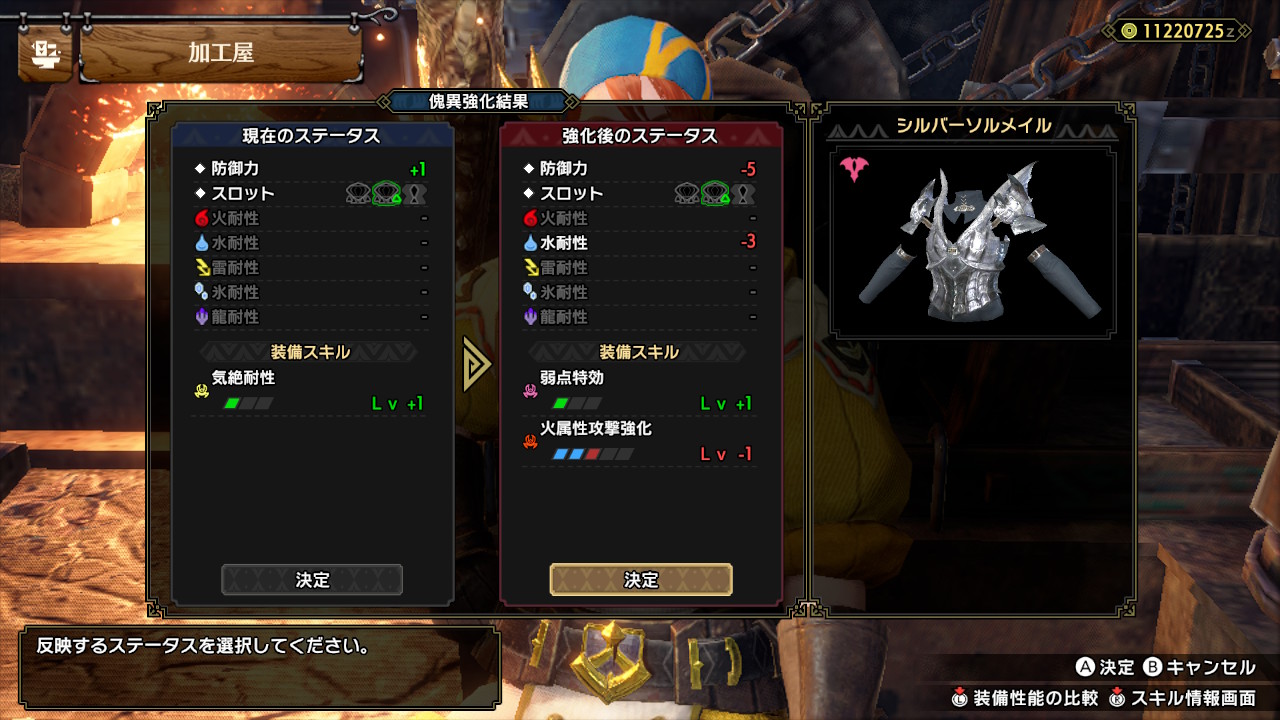Click the 火属性攻撃強化 skill level bar

click(x=593, y=454)
